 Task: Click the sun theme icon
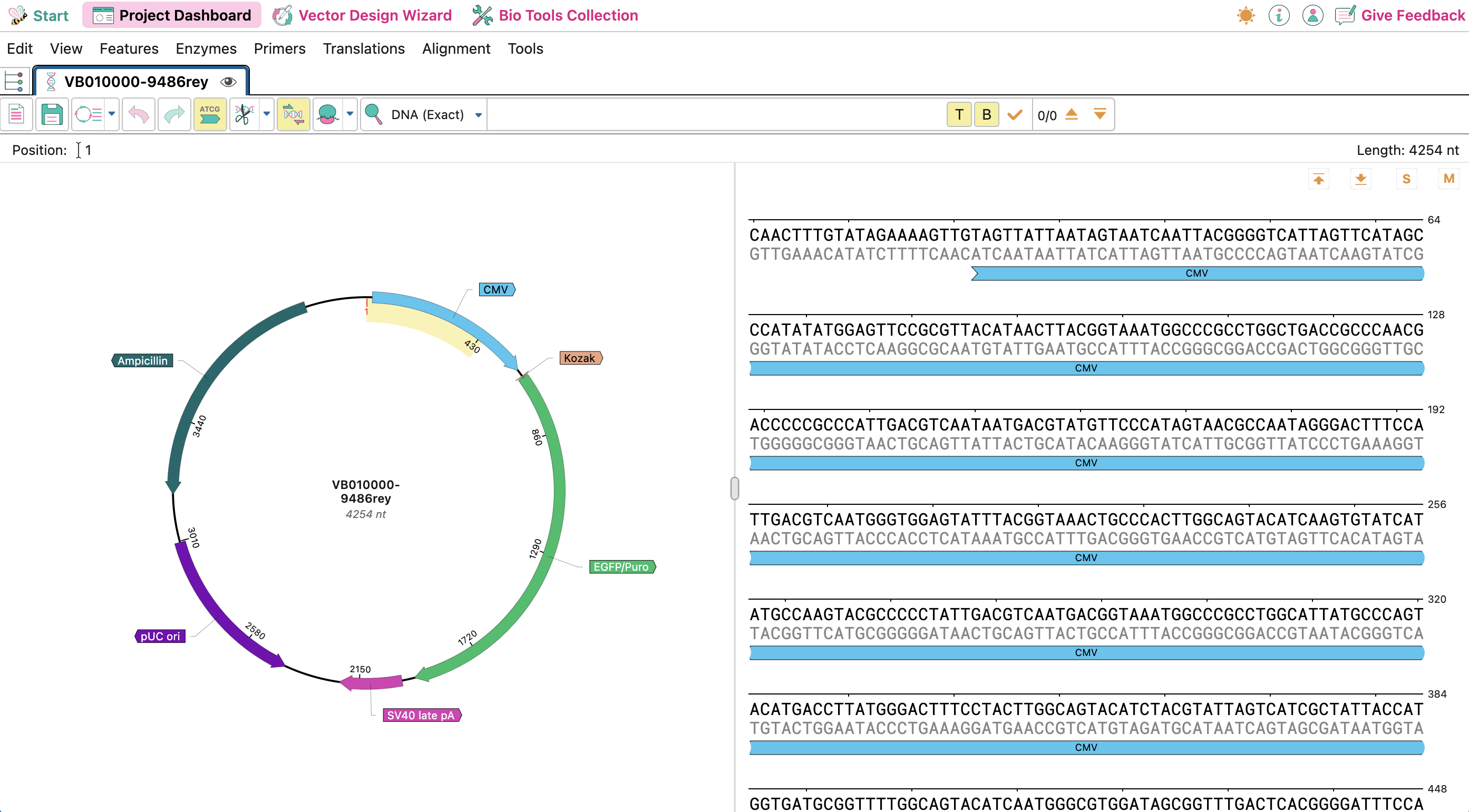pyautogui.click(x=1246, y=15)
